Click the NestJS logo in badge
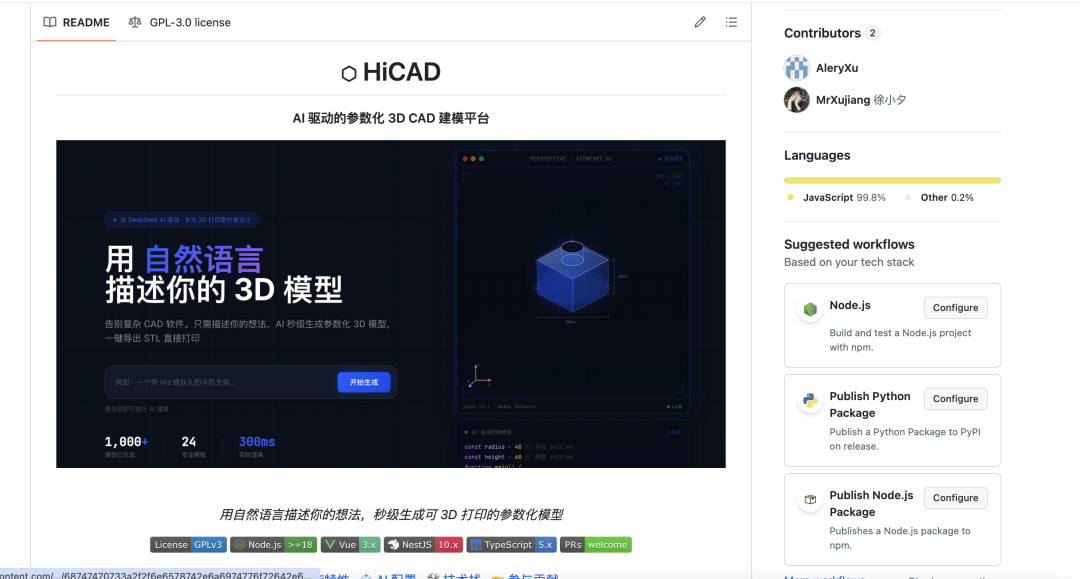 (x=393, y=545)
